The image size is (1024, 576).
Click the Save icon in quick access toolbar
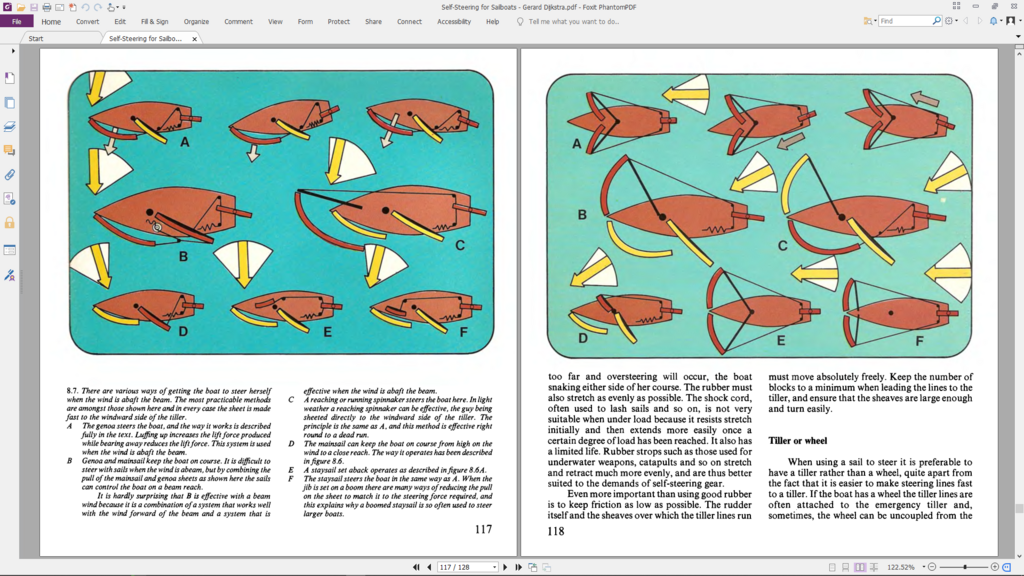click(33, 7)
